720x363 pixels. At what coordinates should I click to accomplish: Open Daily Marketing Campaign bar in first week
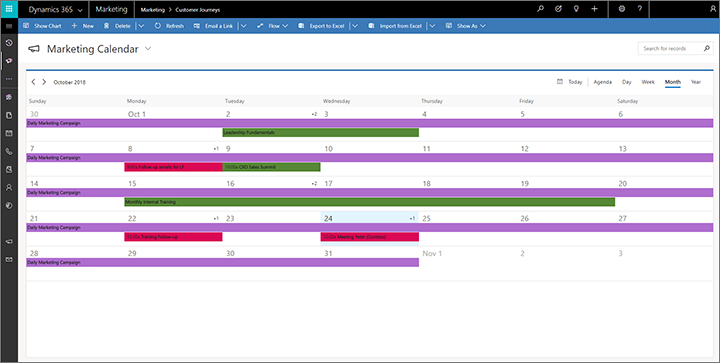[370, 123]
